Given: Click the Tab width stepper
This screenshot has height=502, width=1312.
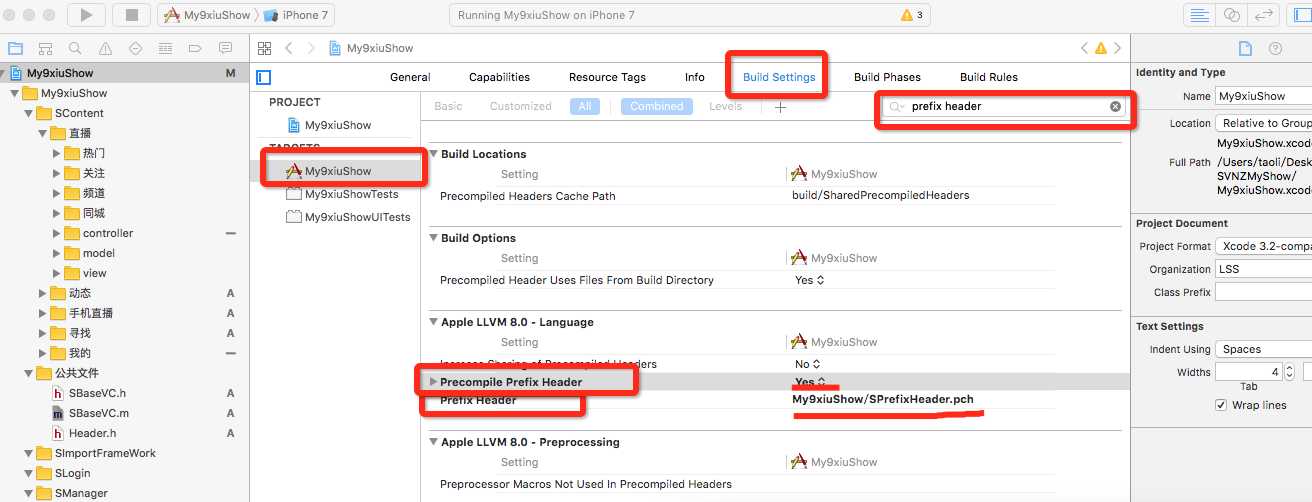Looking at the screenshot, I should 1288,372.
